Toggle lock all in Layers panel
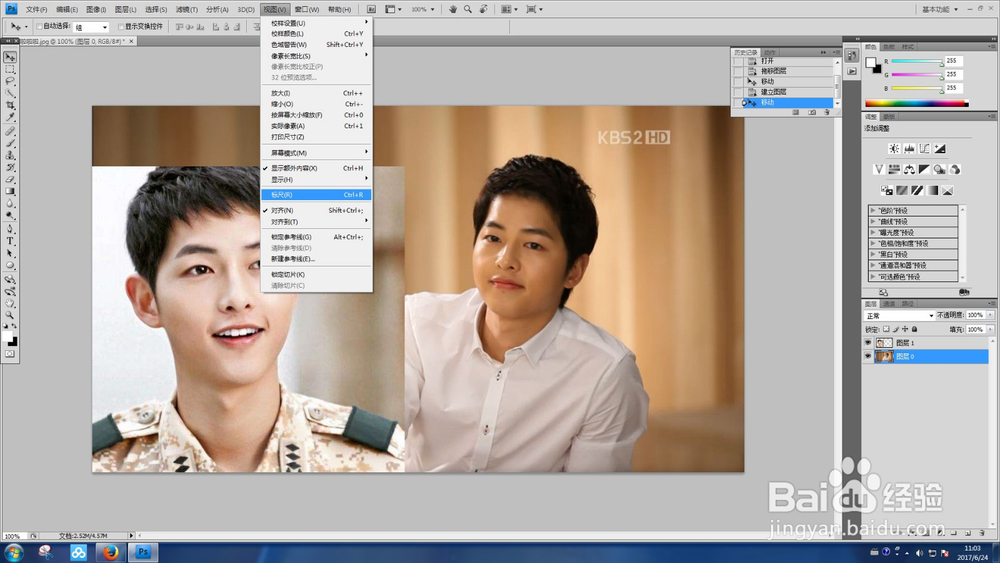This screenshot has height=563, width=1000. point(915,330)
